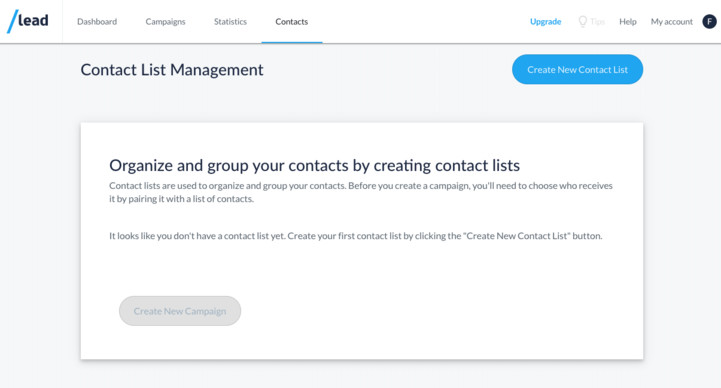Viewport: 721px width, 388px height.
Task: Select the Contacts tab
Action: click(x=292, y=22)
